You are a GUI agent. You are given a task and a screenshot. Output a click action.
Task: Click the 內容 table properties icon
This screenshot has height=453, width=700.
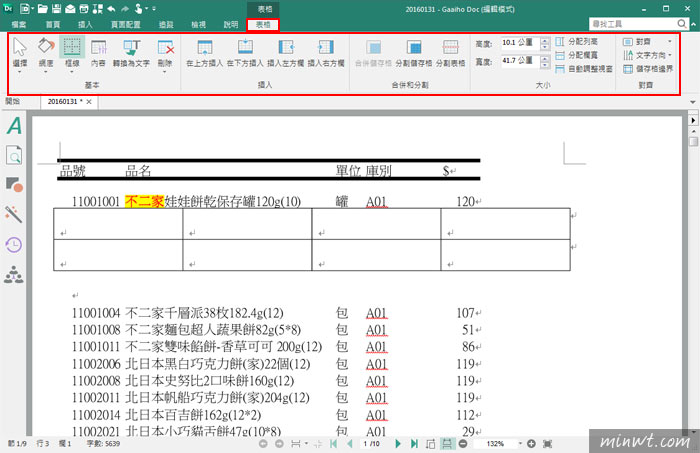coord(98,47)
